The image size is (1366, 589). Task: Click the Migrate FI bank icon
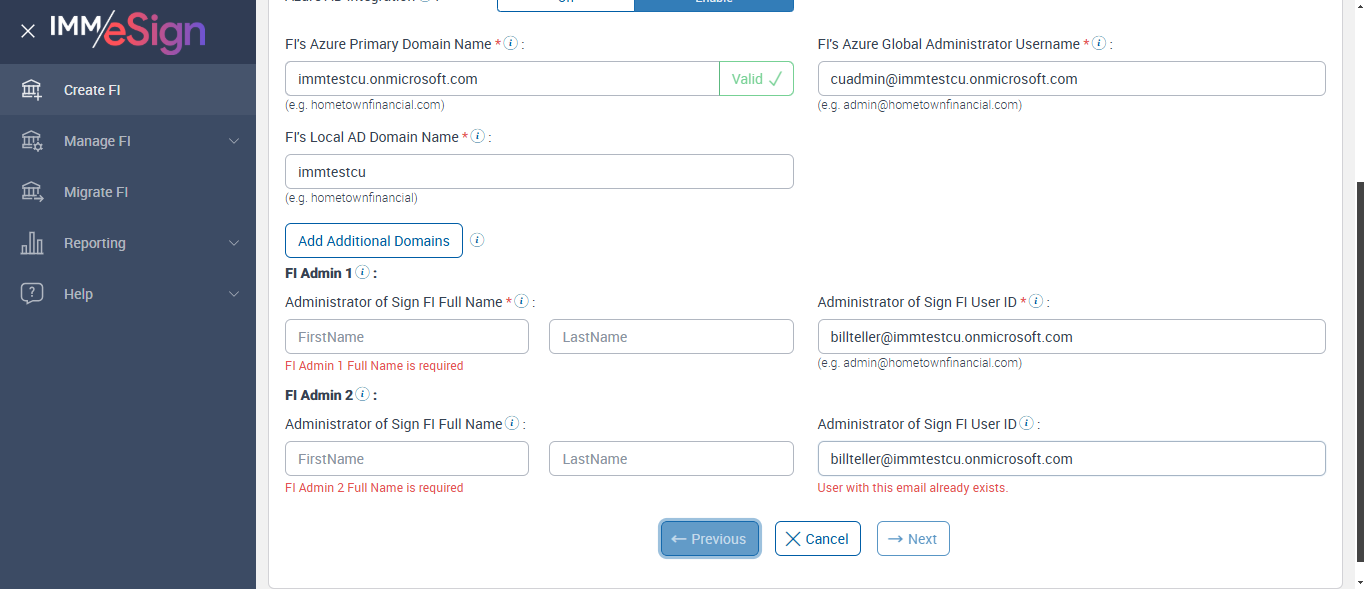click(32, 192)
